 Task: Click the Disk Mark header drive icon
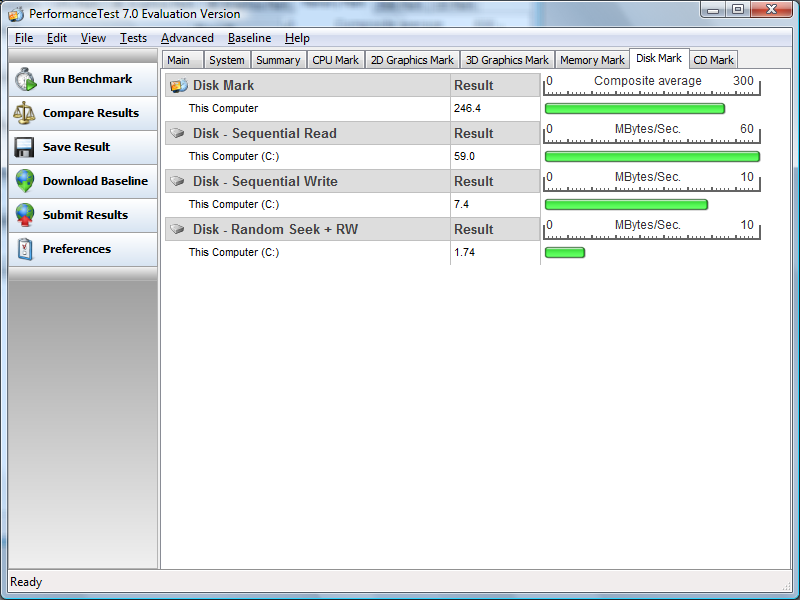pos(178,86)
